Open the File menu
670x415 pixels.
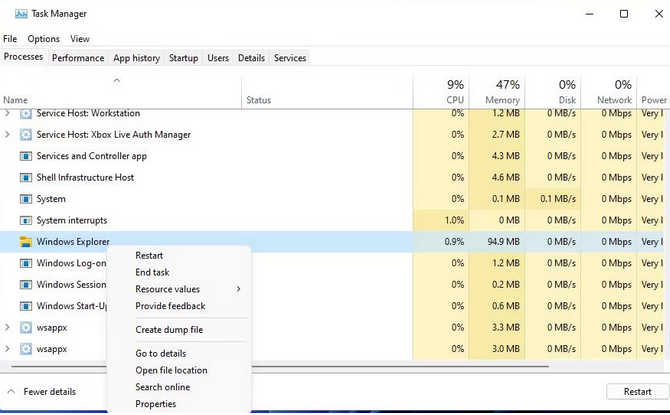point(10,39)
